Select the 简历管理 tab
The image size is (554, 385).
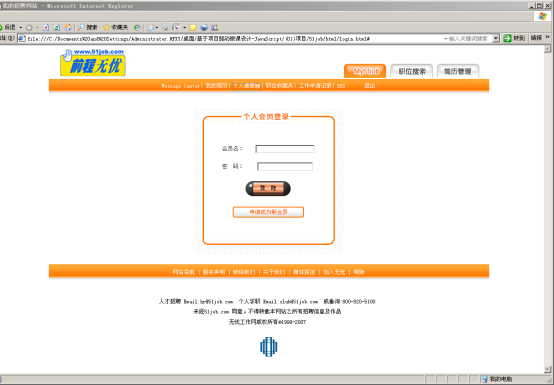pos(458,71)
